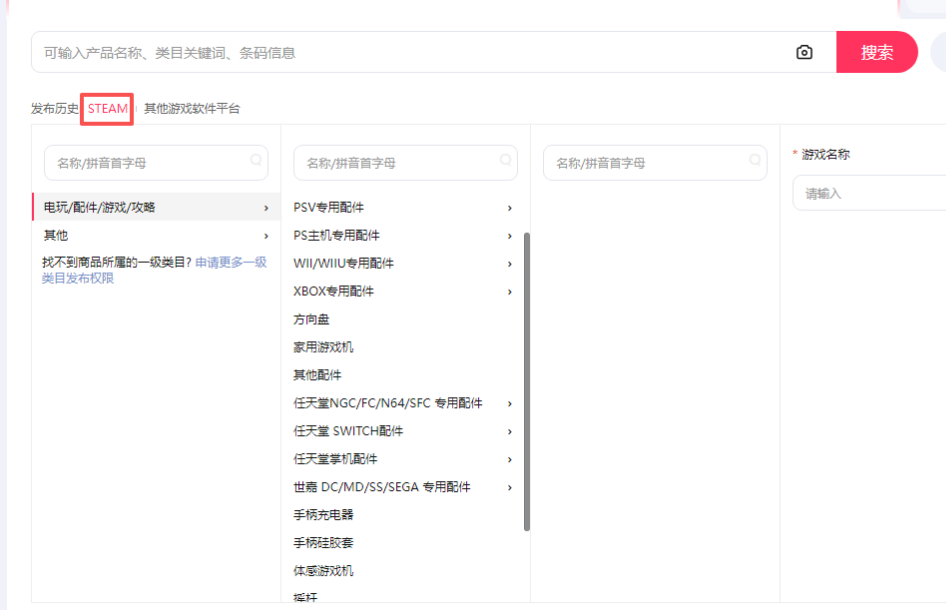Select 其他游戏软件平台 history item
946x610 pixels.
tap(192, 108)
